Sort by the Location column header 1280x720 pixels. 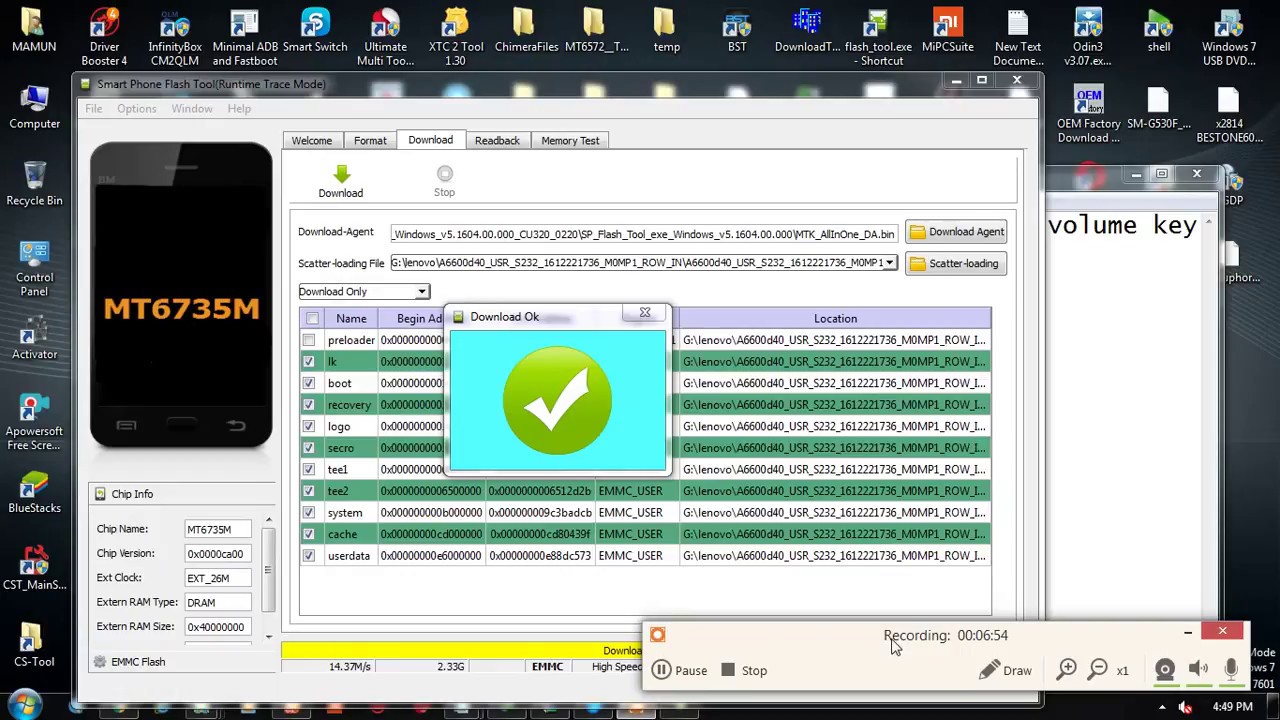835,318
